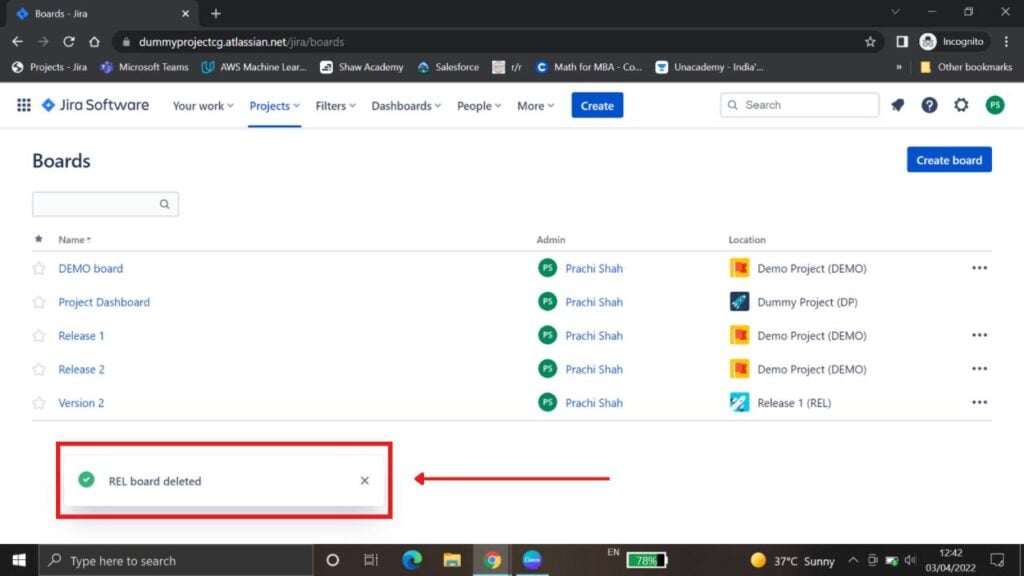Open the Jira help question mark icon

click(x=929, y=105)
